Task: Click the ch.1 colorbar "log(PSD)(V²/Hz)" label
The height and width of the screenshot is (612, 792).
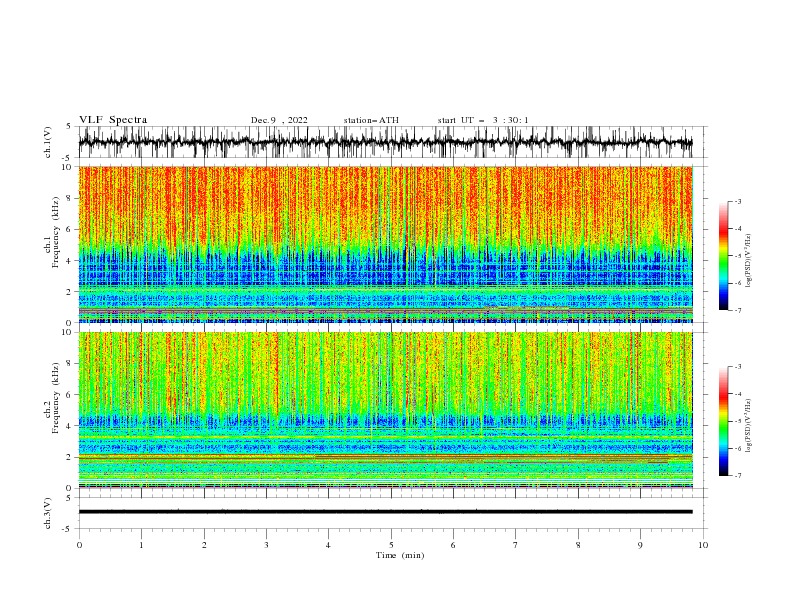Action: tap(749, 261)
